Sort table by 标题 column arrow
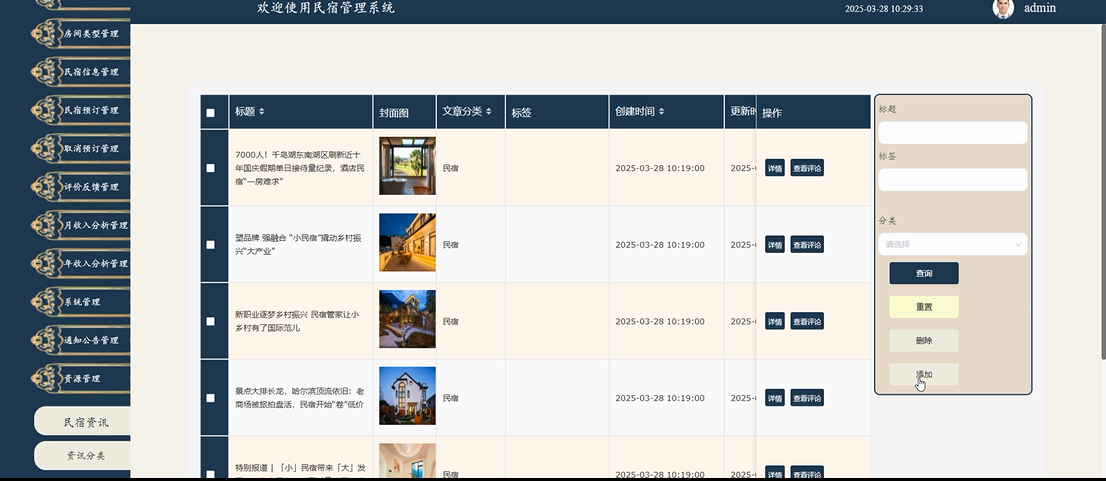This screenshot has height=481, width=1106. point(262,111)
